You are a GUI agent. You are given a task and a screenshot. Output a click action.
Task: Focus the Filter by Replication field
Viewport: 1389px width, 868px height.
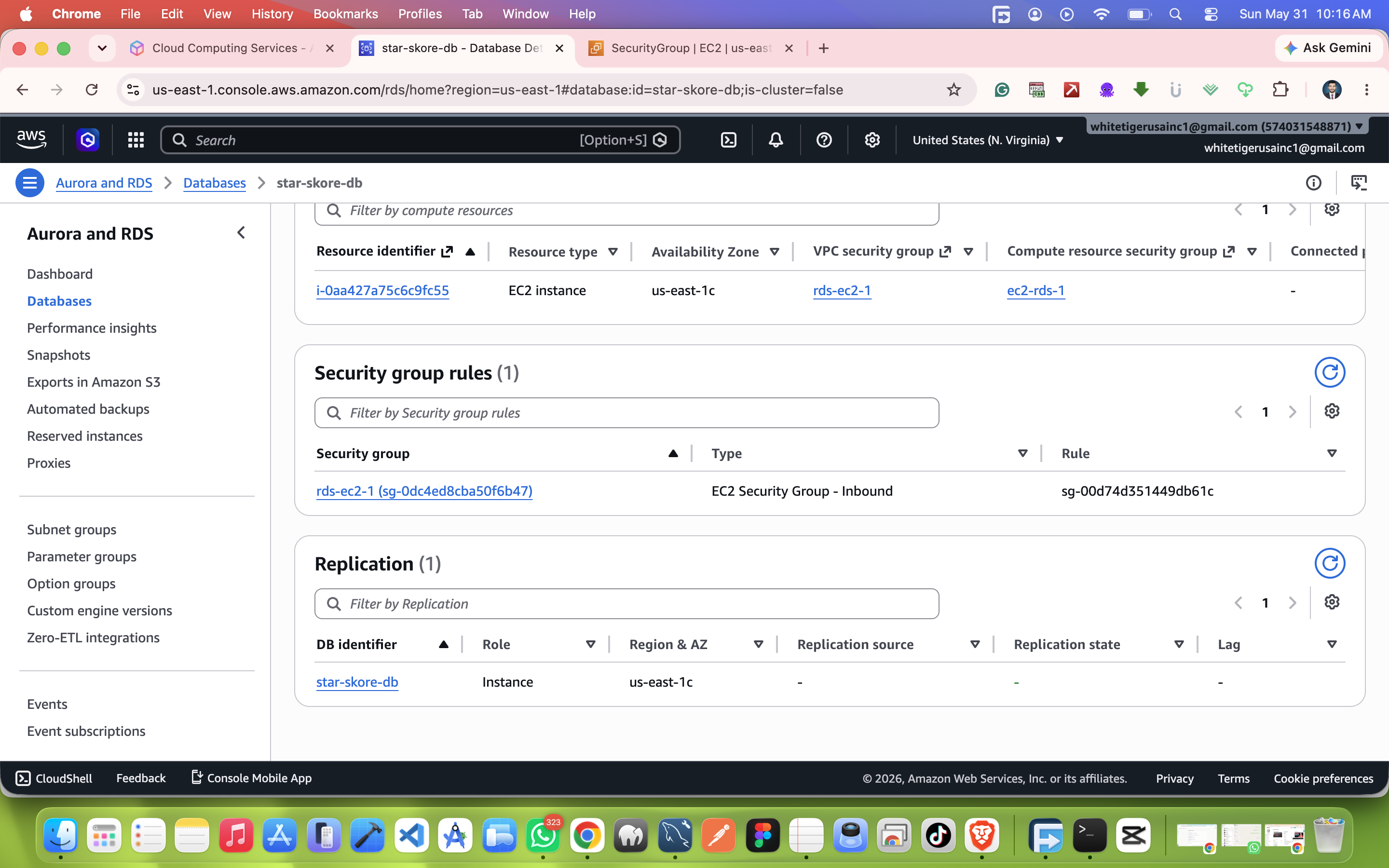pos(626,603)
